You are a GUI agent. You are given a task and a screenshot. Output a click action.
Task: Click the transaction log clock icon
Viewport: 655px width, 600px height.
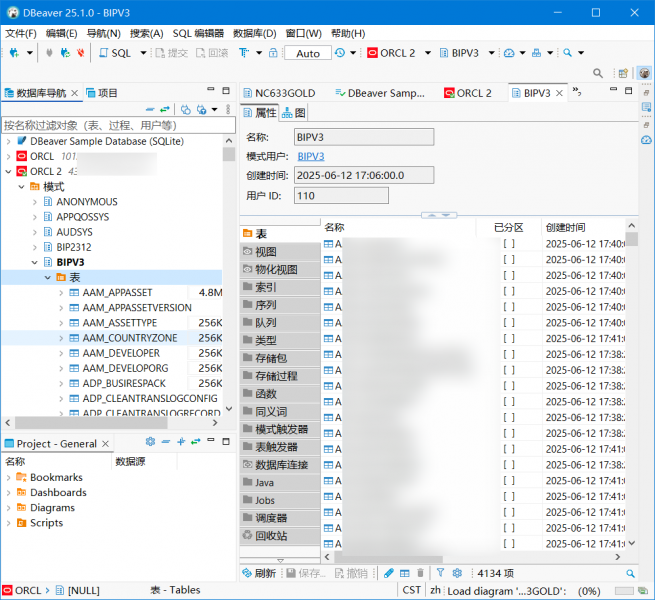click(340, 53)
